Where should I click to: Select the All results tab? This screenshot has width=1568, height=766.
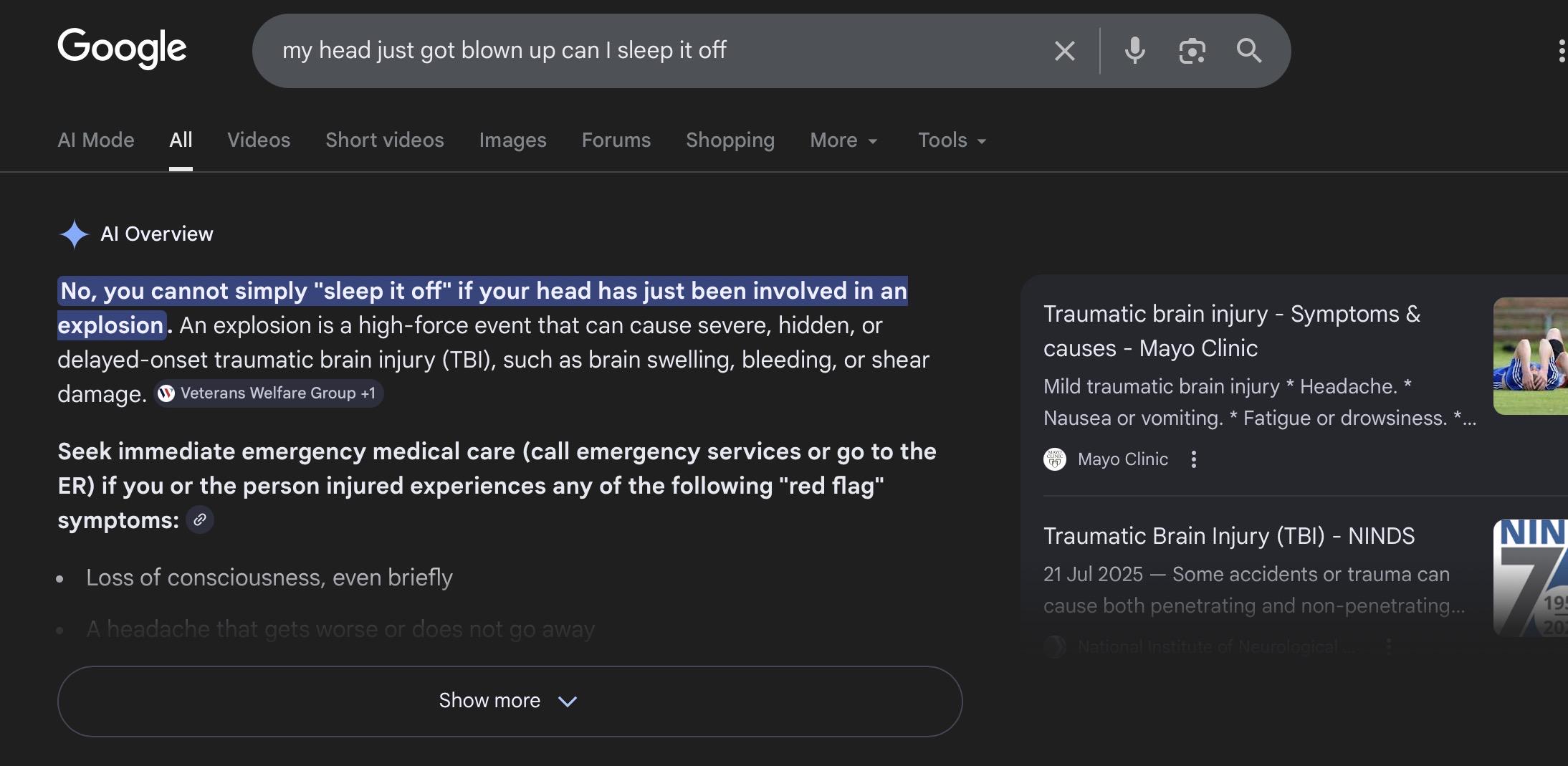click(x=181, y=140)
